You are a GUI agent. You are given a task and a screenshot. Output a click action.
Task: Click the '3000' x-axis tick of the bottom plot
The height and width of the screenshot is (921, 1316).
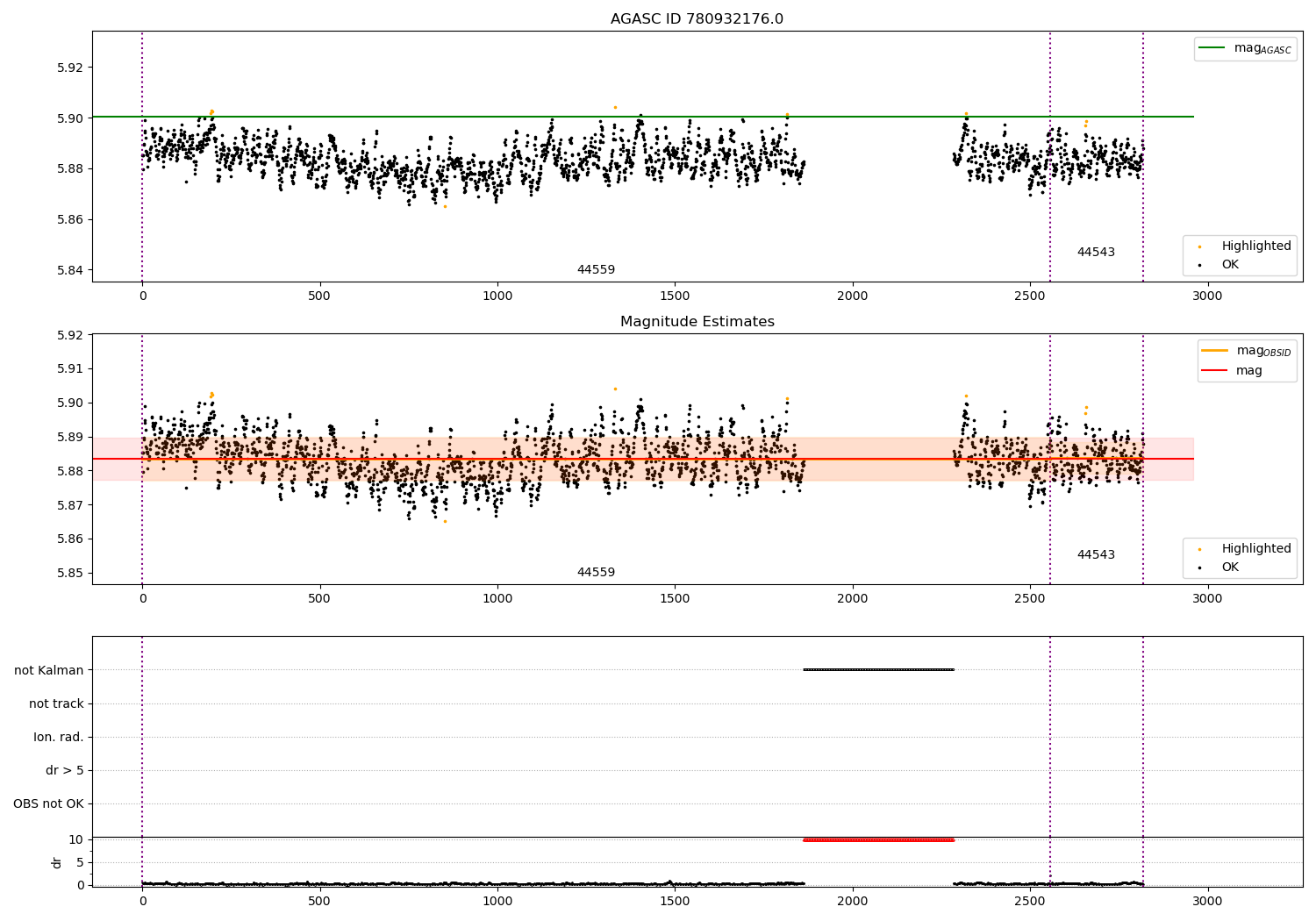(1207, 901)
